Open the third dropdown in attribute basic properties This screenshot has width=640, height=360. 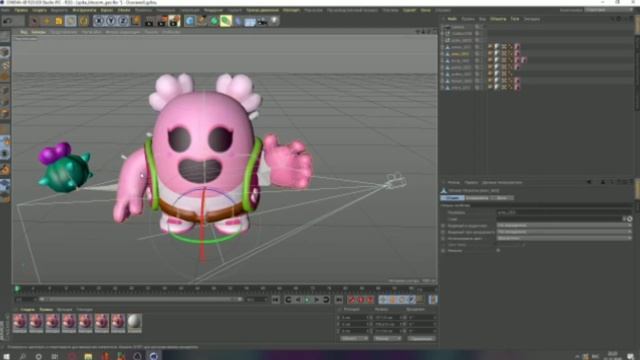click(x=564, y=238)
